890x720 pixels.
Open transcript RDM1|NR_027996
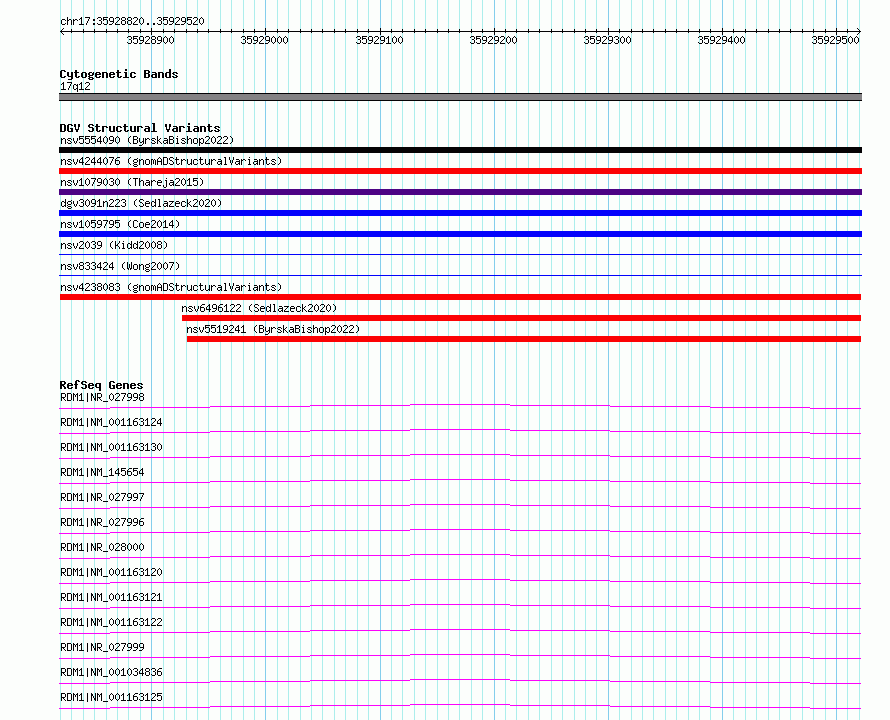[x=102, y=522]
